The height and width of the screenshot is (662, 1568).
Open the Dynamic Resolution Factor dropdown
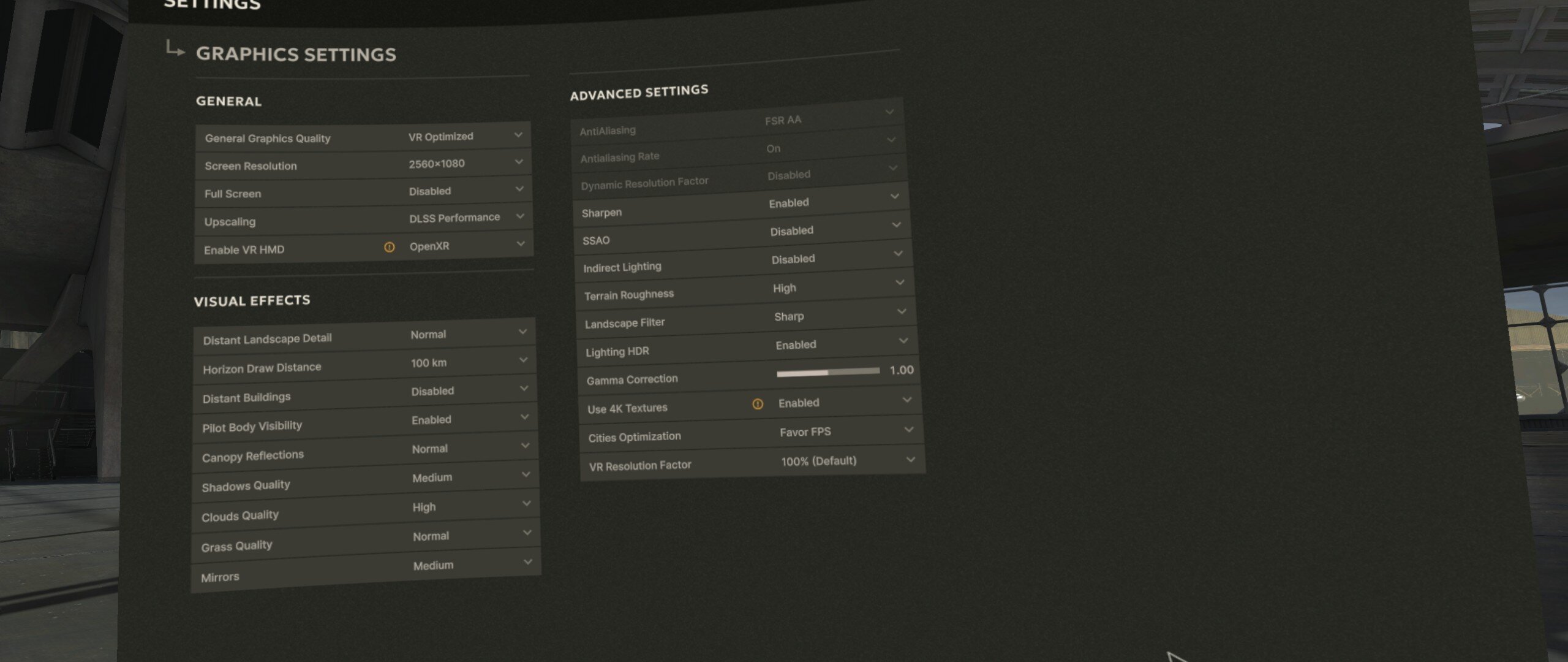click(833, 172)
